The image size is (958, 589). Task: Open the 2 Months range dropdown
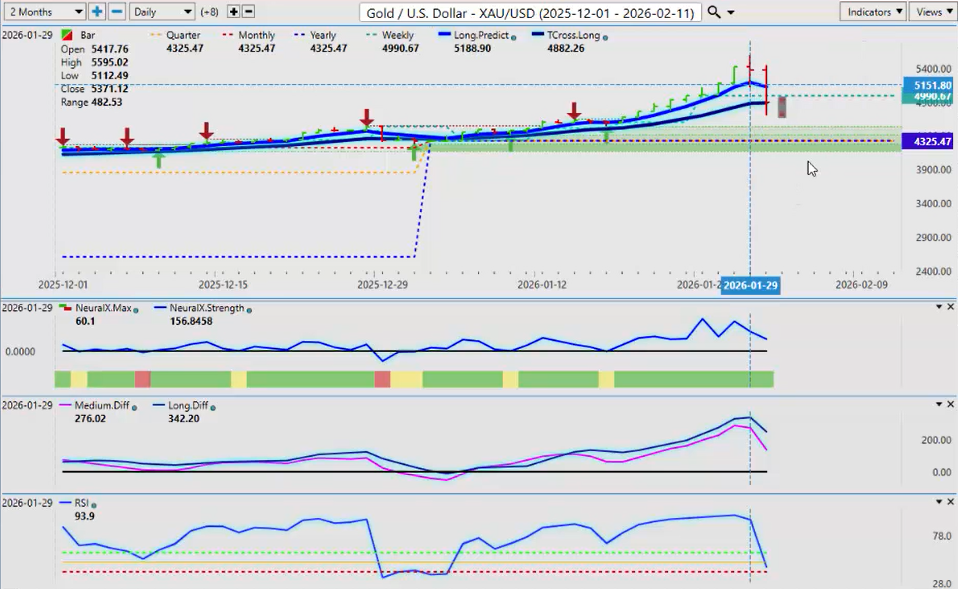[44, 12]
